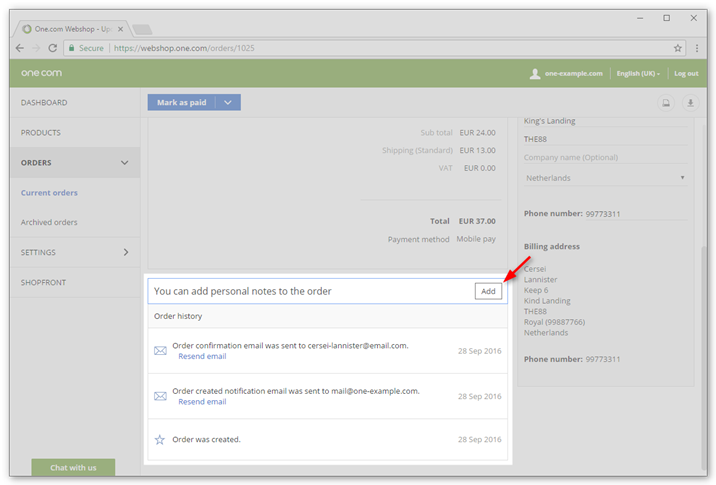Viewport: 716px width, 485px height.
Task: Click Add note button
Action: pyautogui.click(x=488, y=291)
